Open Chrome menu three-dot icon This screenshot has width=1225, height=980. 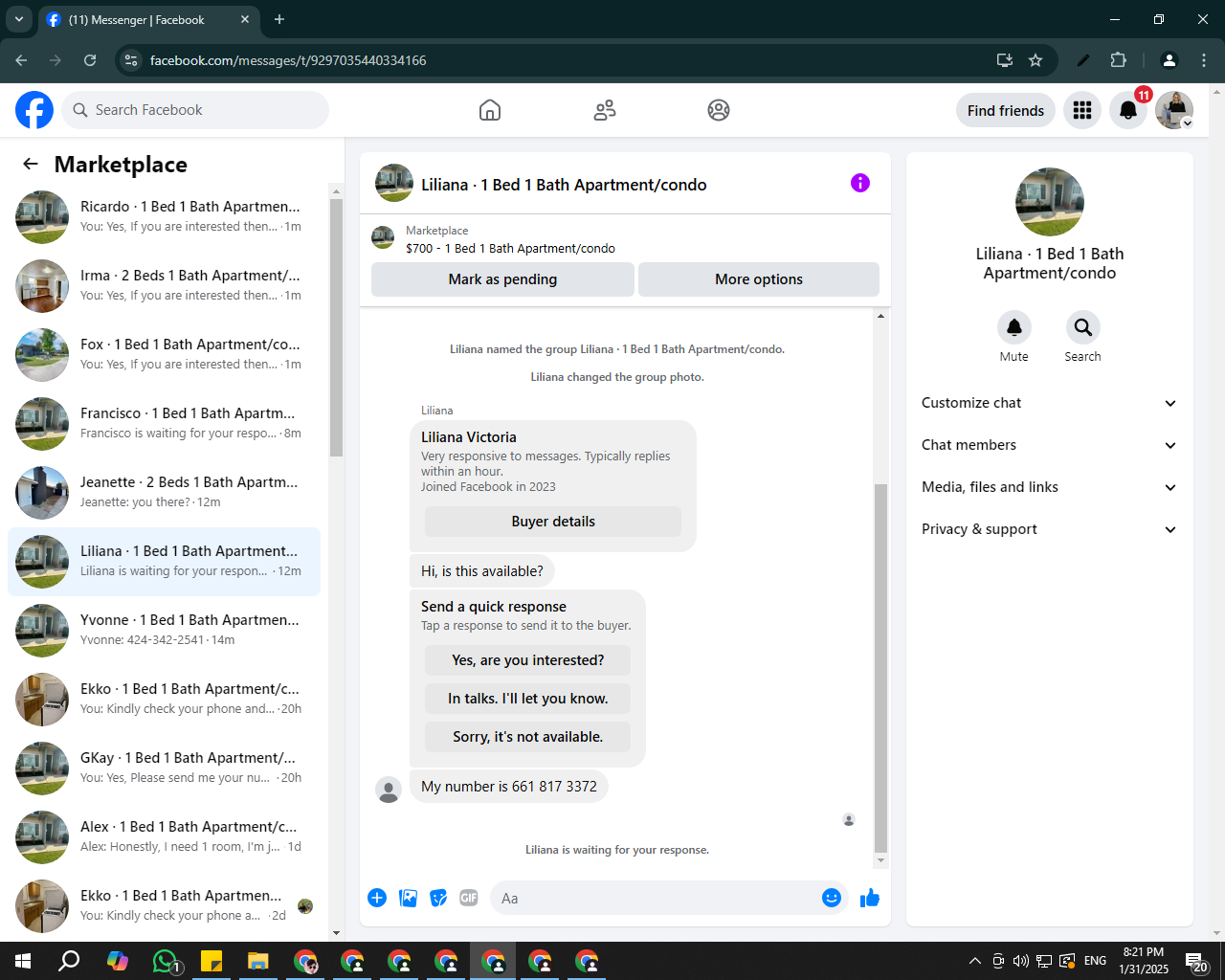(x=1204, y=60)
